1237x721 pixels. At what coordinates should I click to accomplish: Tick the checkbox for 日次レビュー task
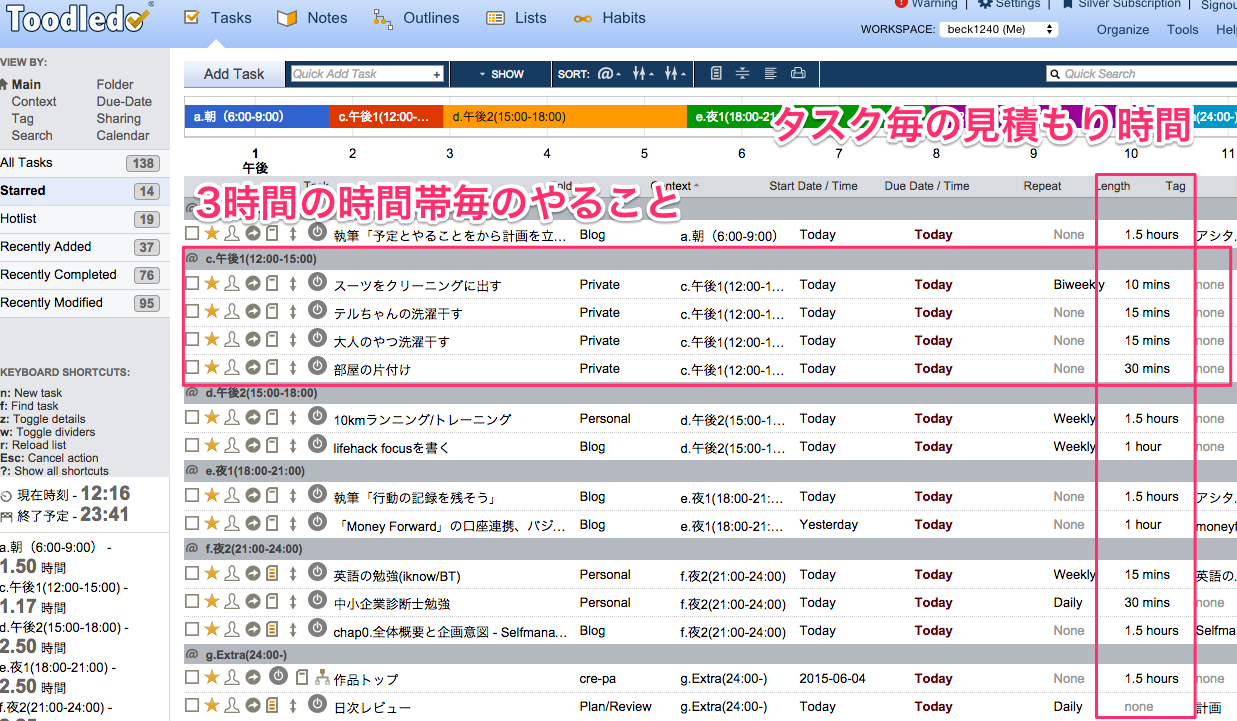click(x=192, y=707)
